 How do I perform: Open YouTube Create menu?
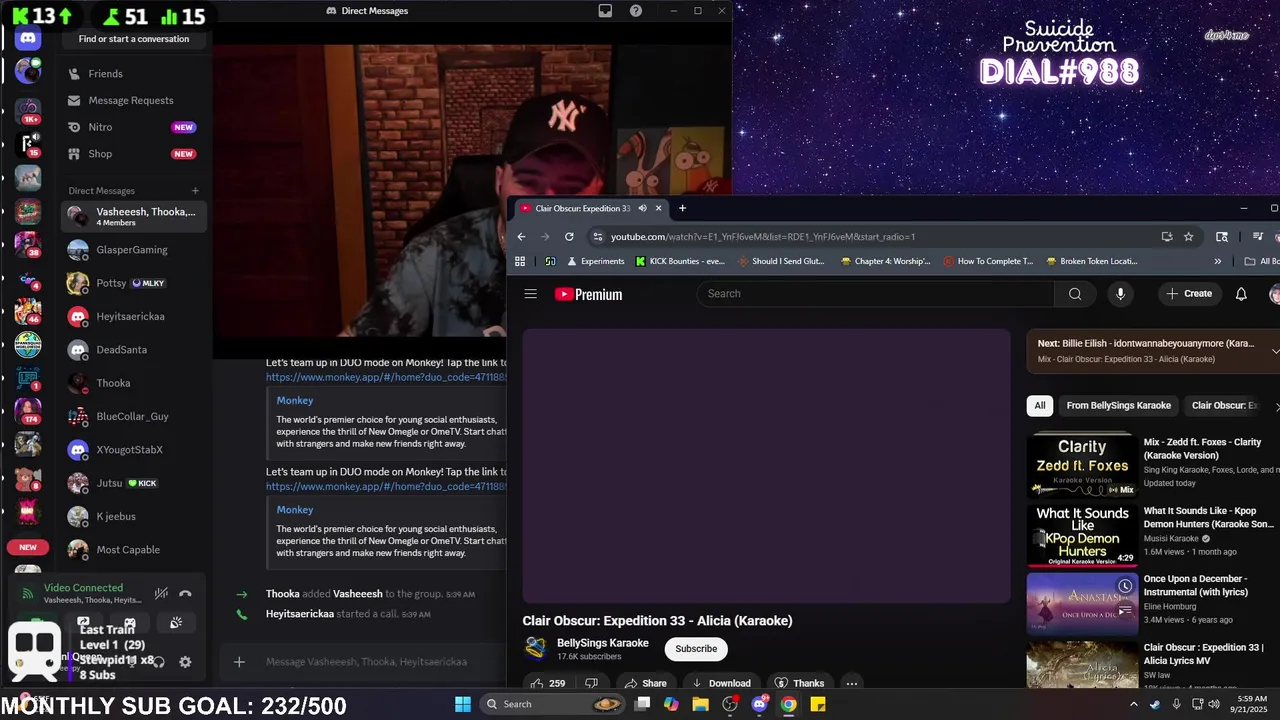pyautogui.click(x=1188, y=294)
